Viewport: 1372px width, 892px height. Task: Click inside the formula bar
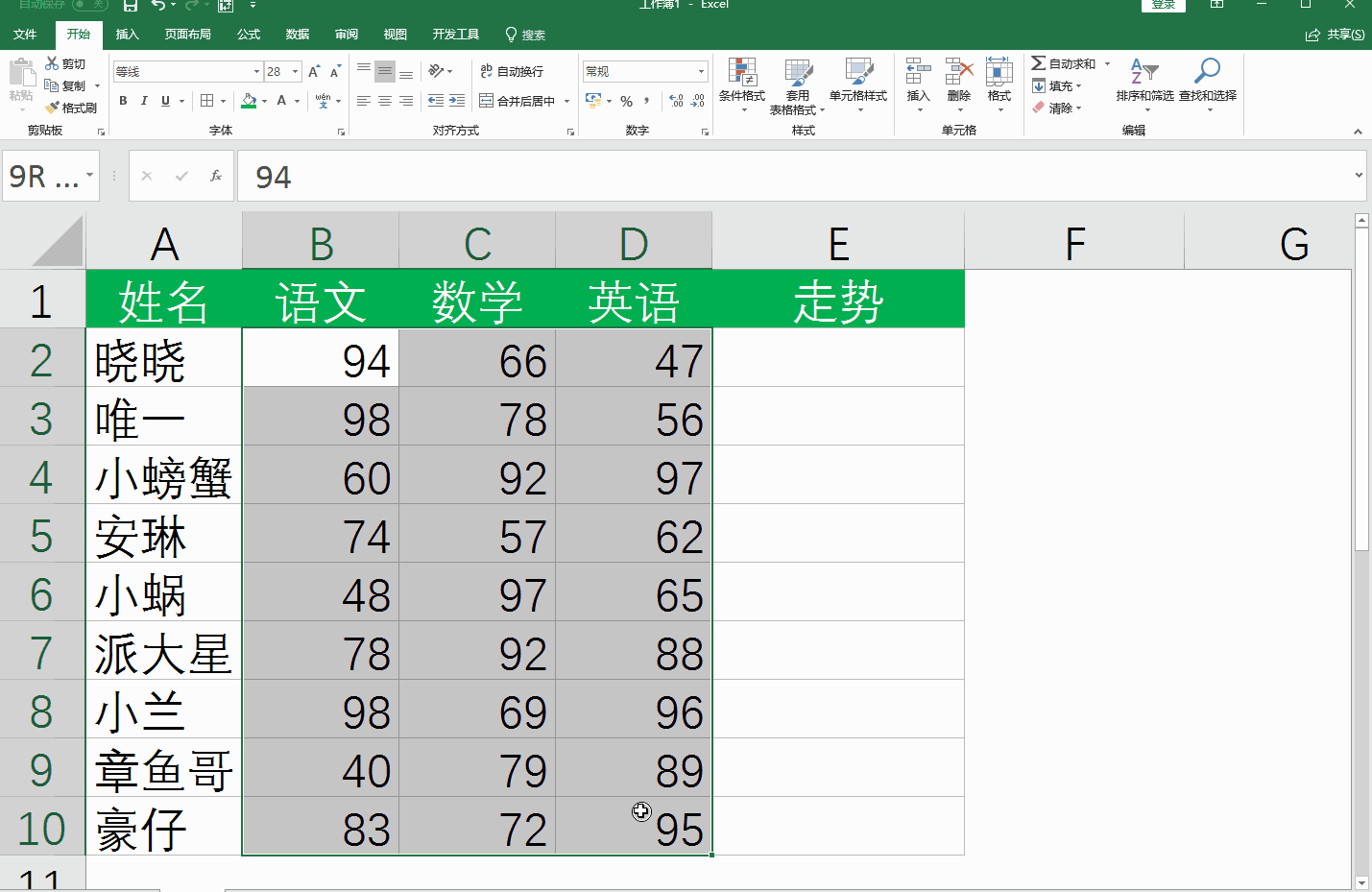tap(576, 176)
